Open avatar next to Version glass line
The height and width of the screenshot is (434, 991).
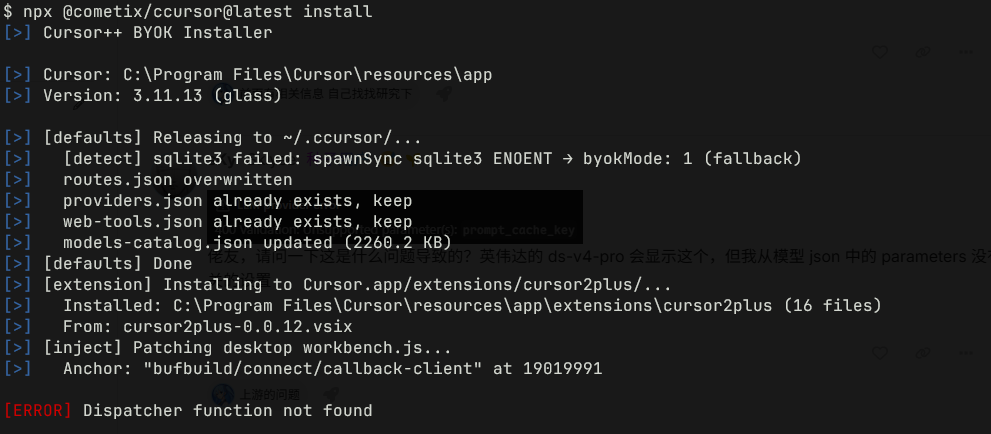(222, 95)
